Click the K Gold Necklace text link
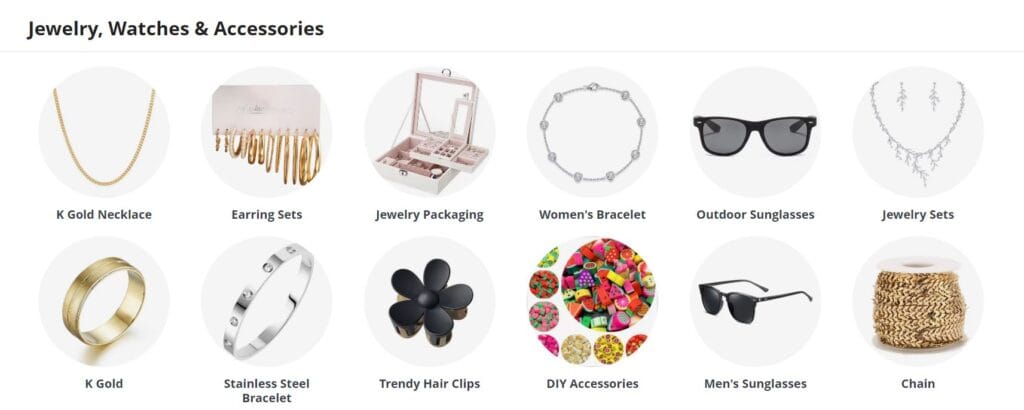Viewport: 1024px width, 410px height. (x=104, y=214)
